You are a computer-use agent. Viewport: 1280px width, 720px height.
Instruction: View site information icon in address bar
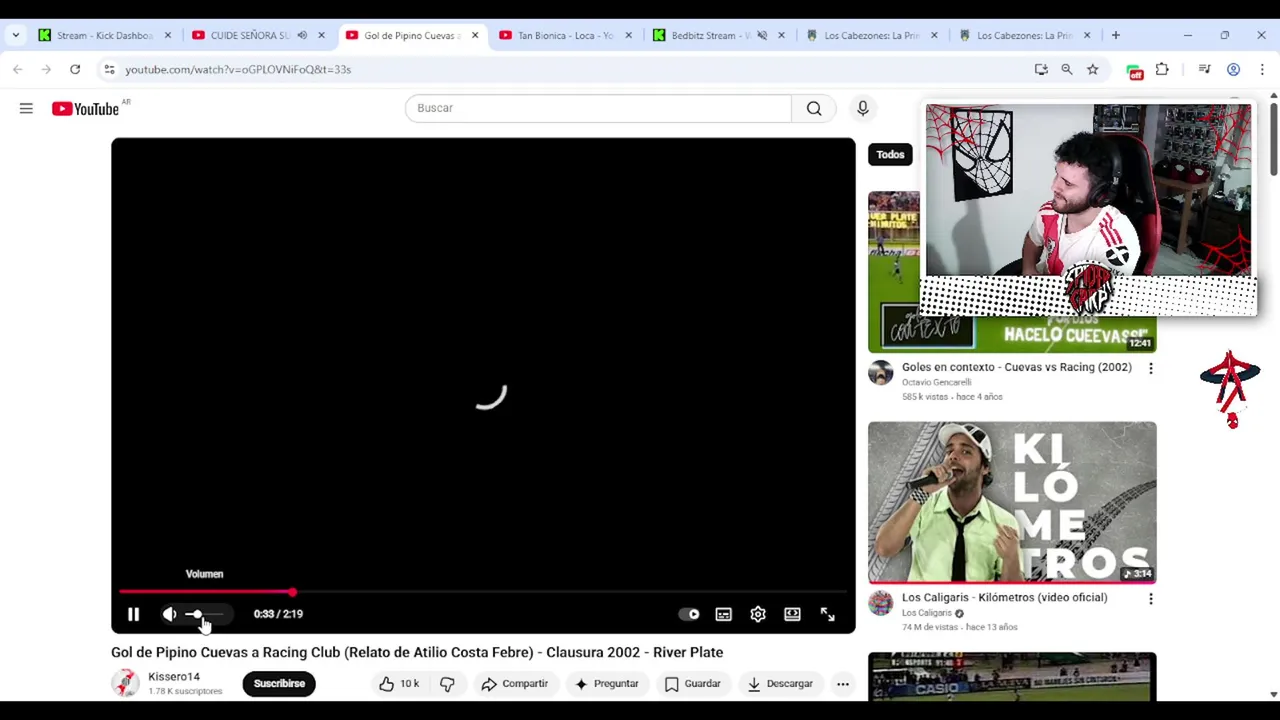tap(109, 69)
